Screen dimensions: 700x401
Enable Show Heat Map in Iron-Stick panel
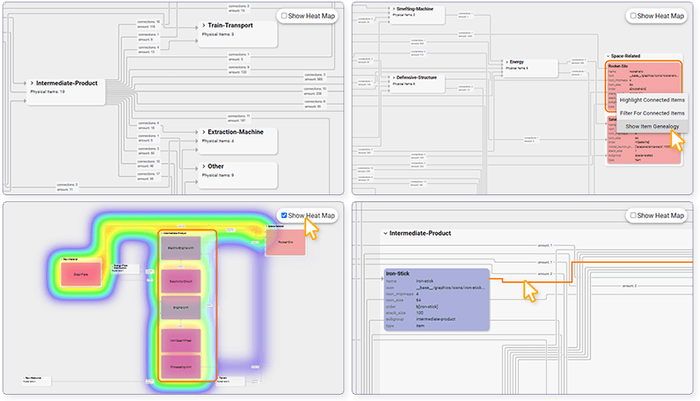[x=633, y=215]
